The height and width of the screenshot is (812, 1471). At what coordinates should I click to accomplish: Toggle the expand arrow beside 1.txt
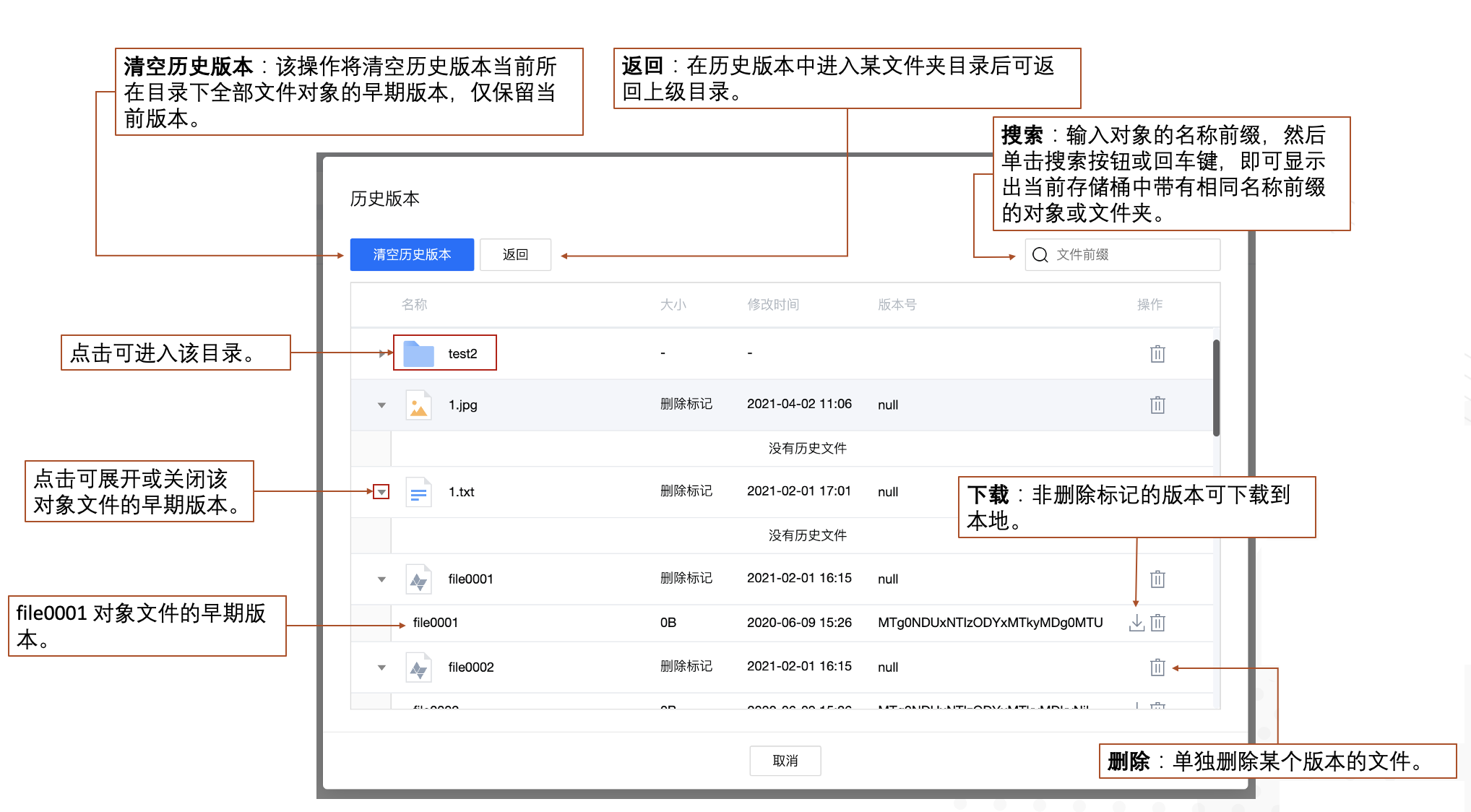tap(381, 492)
